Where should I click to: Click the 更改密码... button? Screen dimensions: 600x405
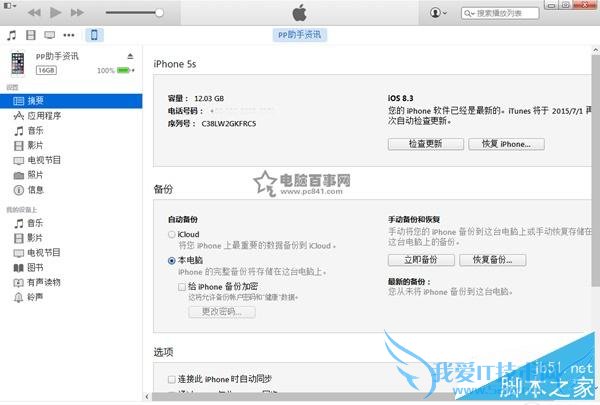click(222, 312)
